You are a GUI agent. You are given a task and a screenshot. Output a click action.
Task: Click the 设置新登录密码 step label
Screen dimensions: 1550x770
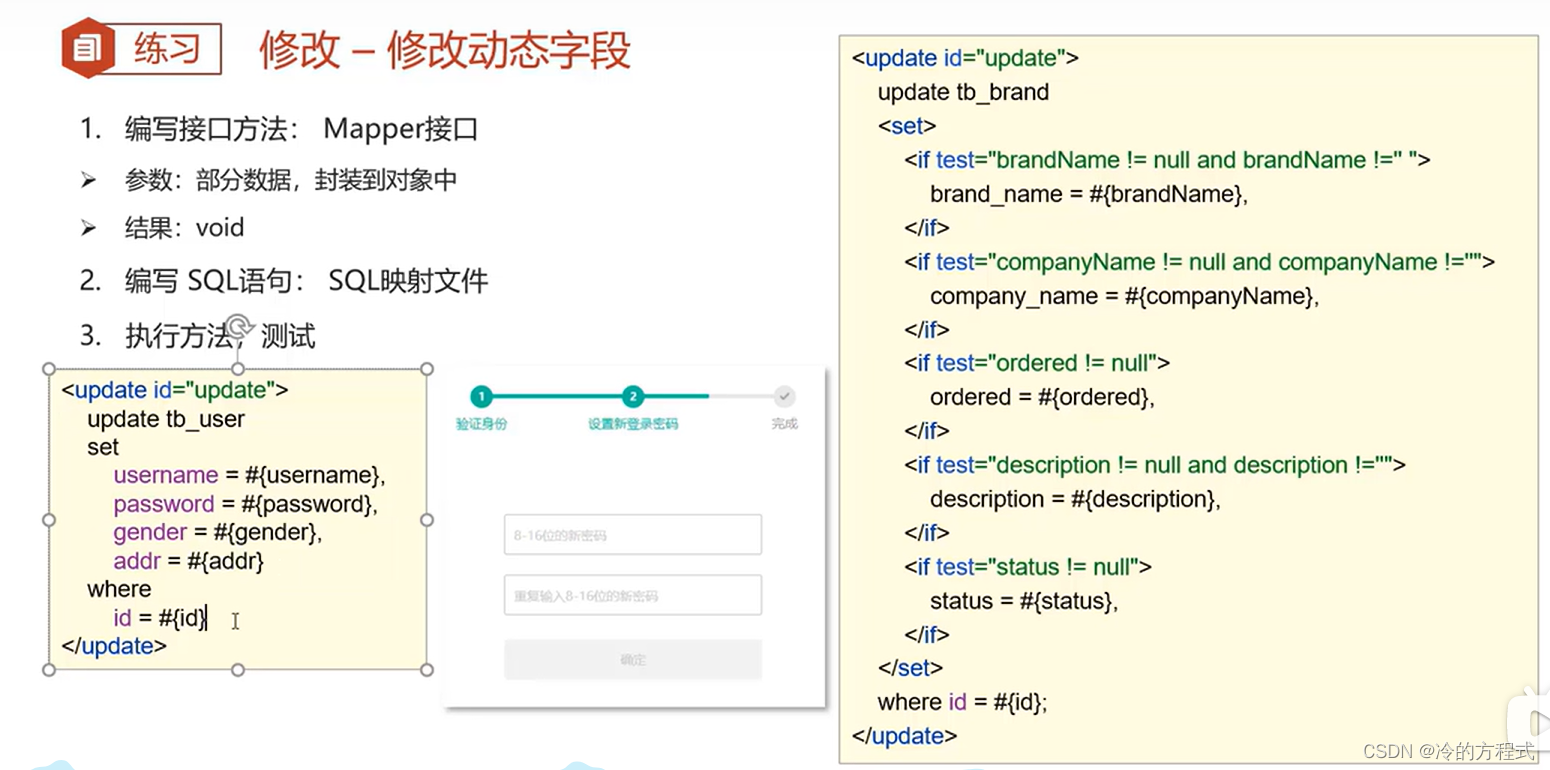(633, 424)
